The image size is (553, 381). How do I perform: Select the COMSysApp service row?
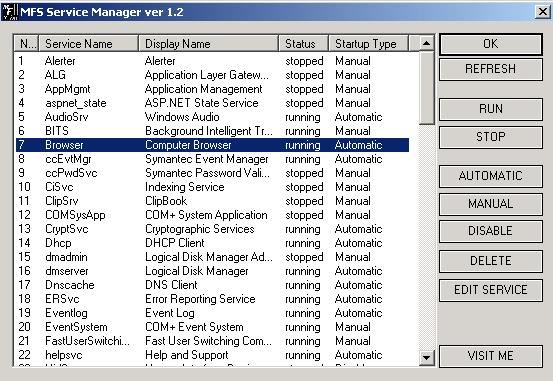[212, 215]
